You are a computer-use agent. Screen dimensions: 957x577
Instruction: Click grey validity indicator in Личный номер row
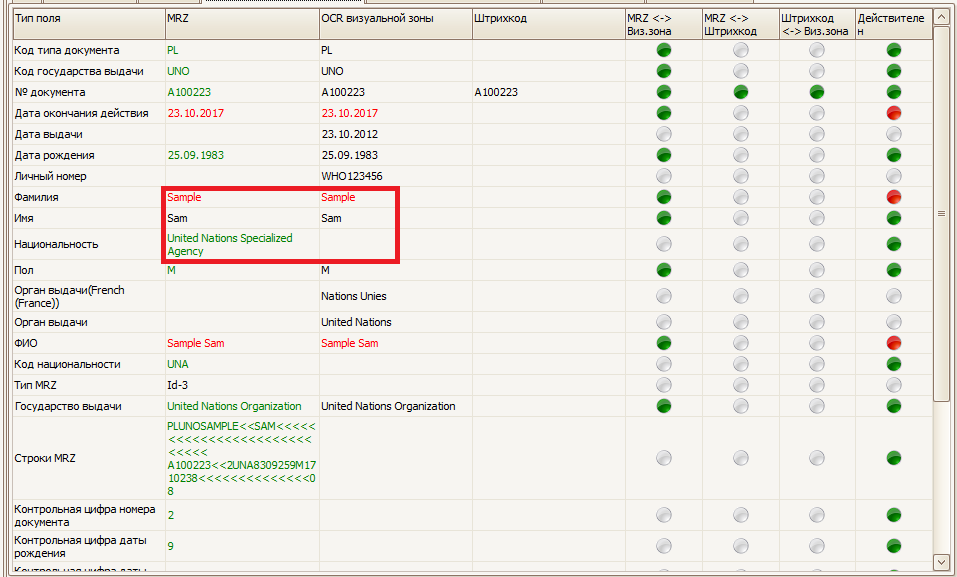click(x=894, y=176)
